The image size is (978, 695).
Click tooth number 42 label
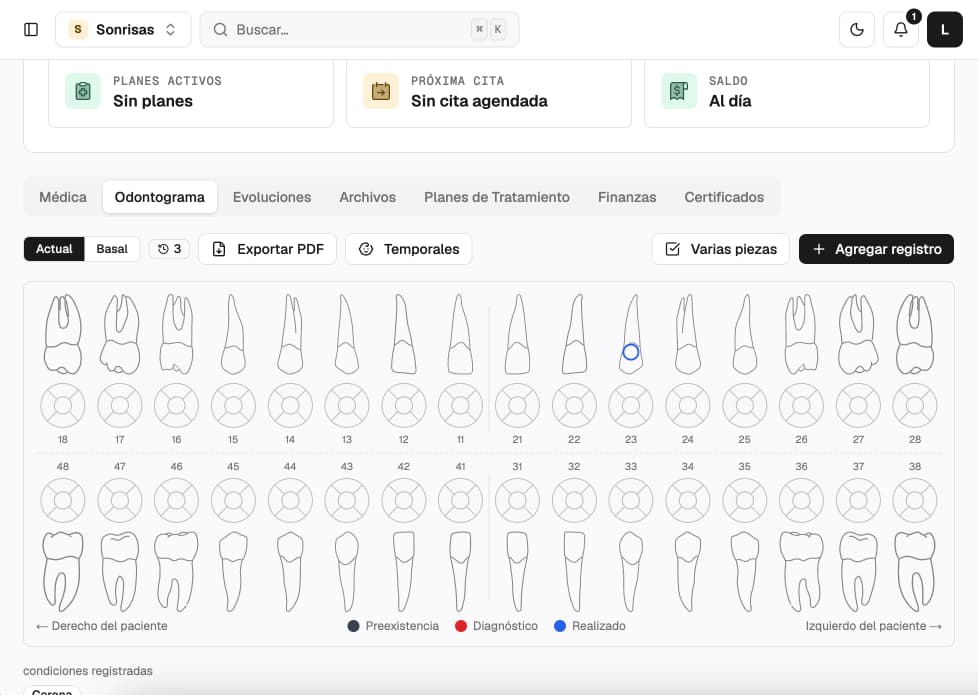tap(404, 467)
